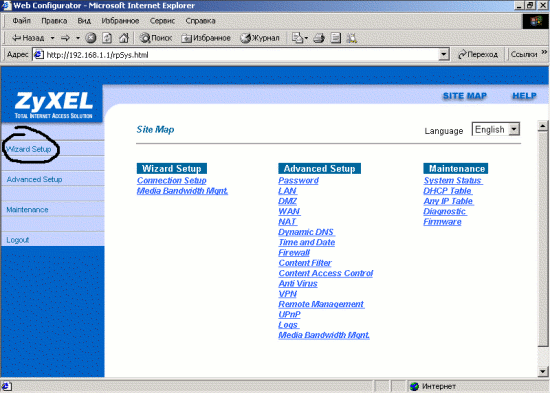
Task: Open the Back button history dropdown arrow
Action: (52, 38)
